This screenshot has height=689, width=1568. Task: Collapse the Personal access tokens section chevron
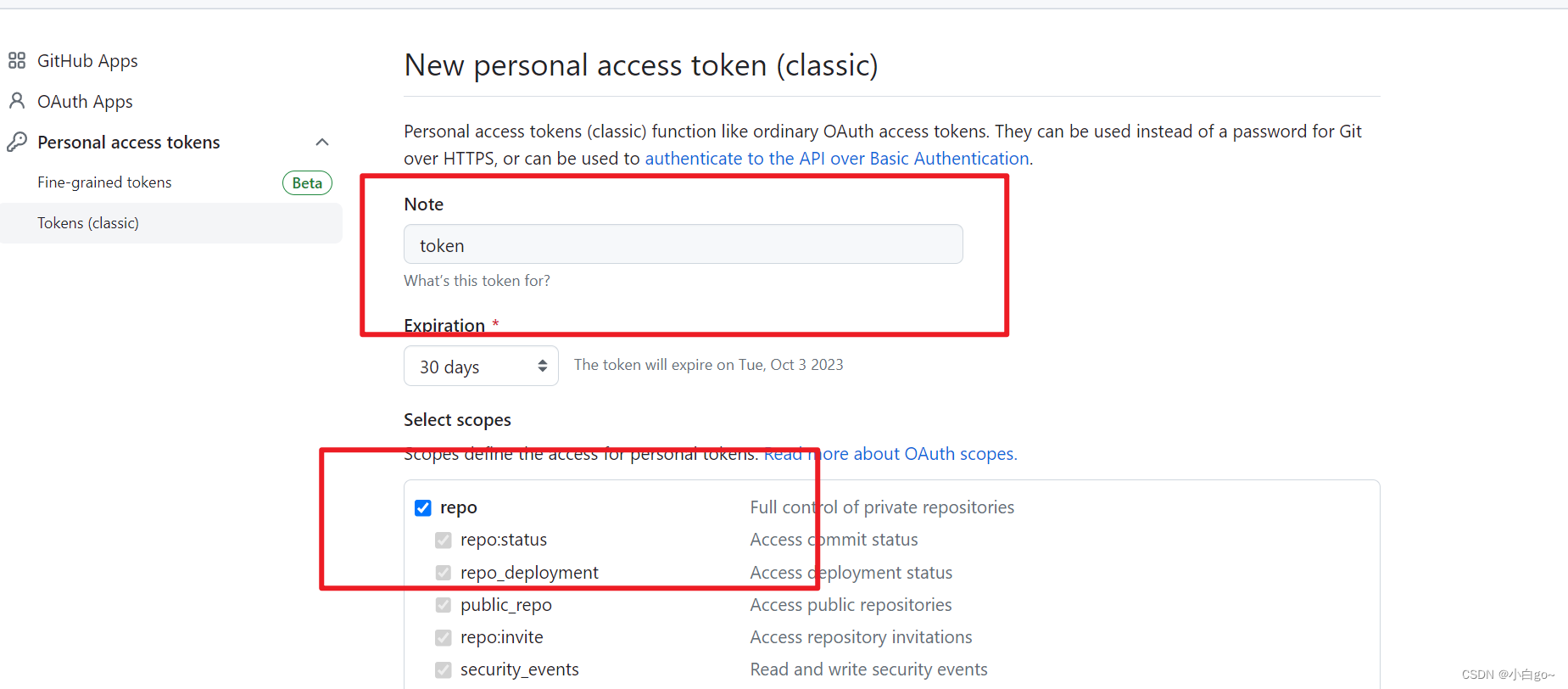coord(322,142)
